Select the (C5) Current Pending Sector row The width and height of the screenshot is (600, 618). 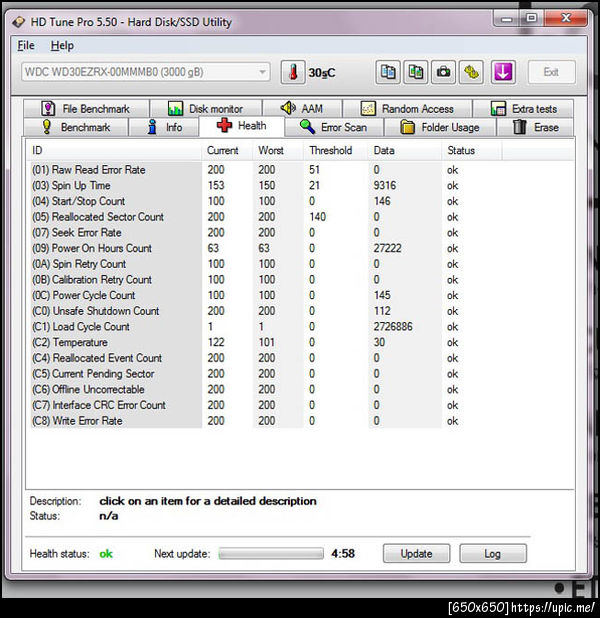[302, 374]
